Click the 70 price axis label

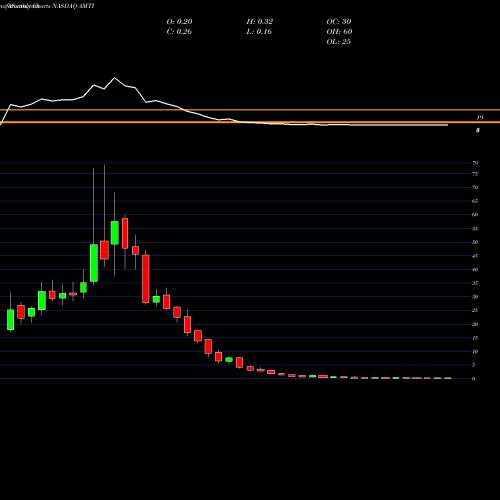coord(475,187)
